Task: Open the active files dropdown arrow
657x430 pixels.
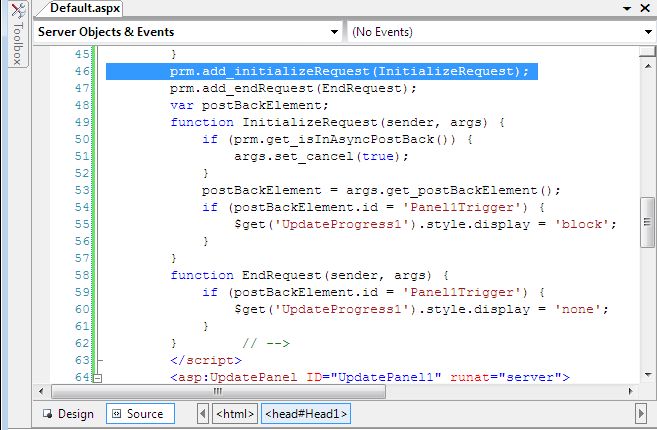Action: tap(627, 8)
